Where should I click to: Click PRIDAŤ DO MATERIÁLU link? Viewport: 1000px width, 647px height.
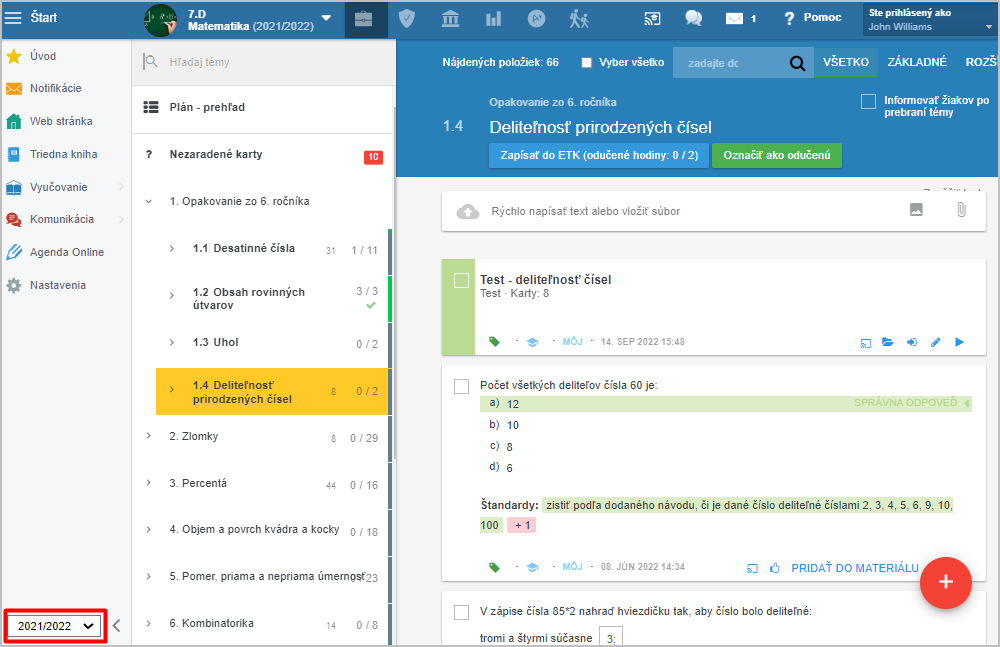click(855, 568)
